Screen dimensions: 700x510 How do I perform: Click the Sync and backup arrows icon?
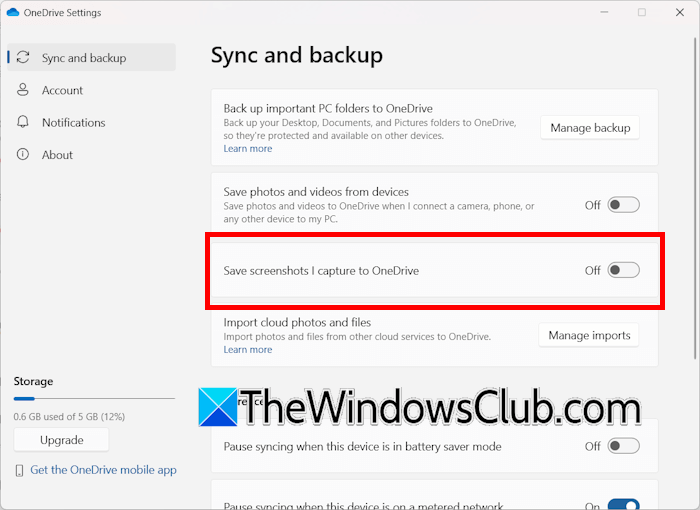(23, 58)
